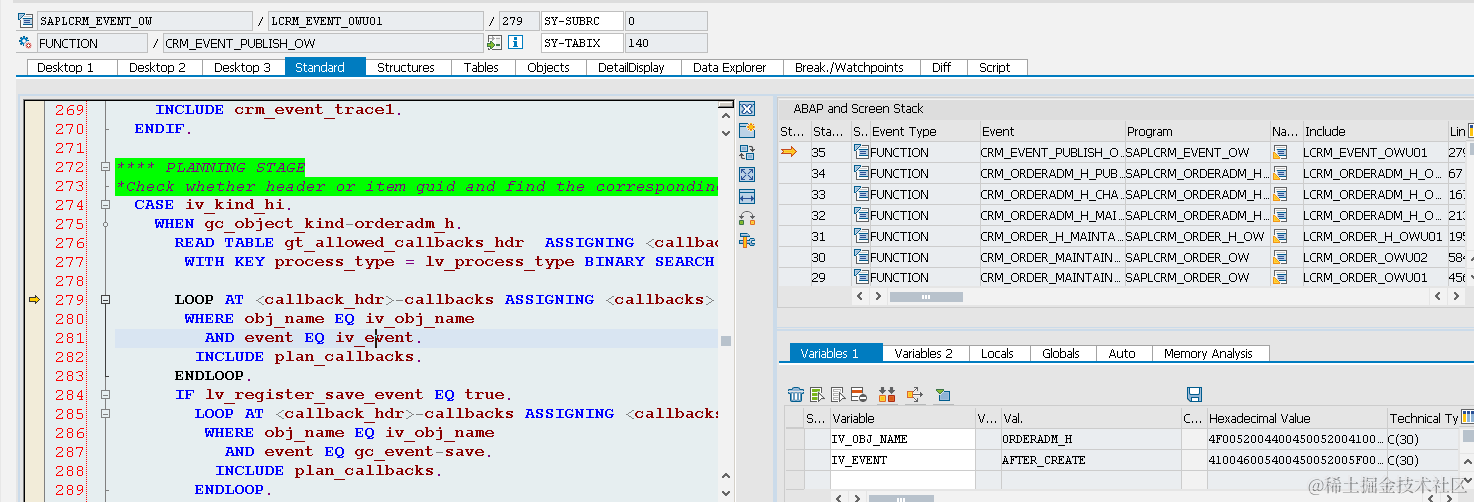The width and height of the screenshot is (1474, 502).
Task: Collapse the LOOP block at line 285
Action: coord(105,414)
